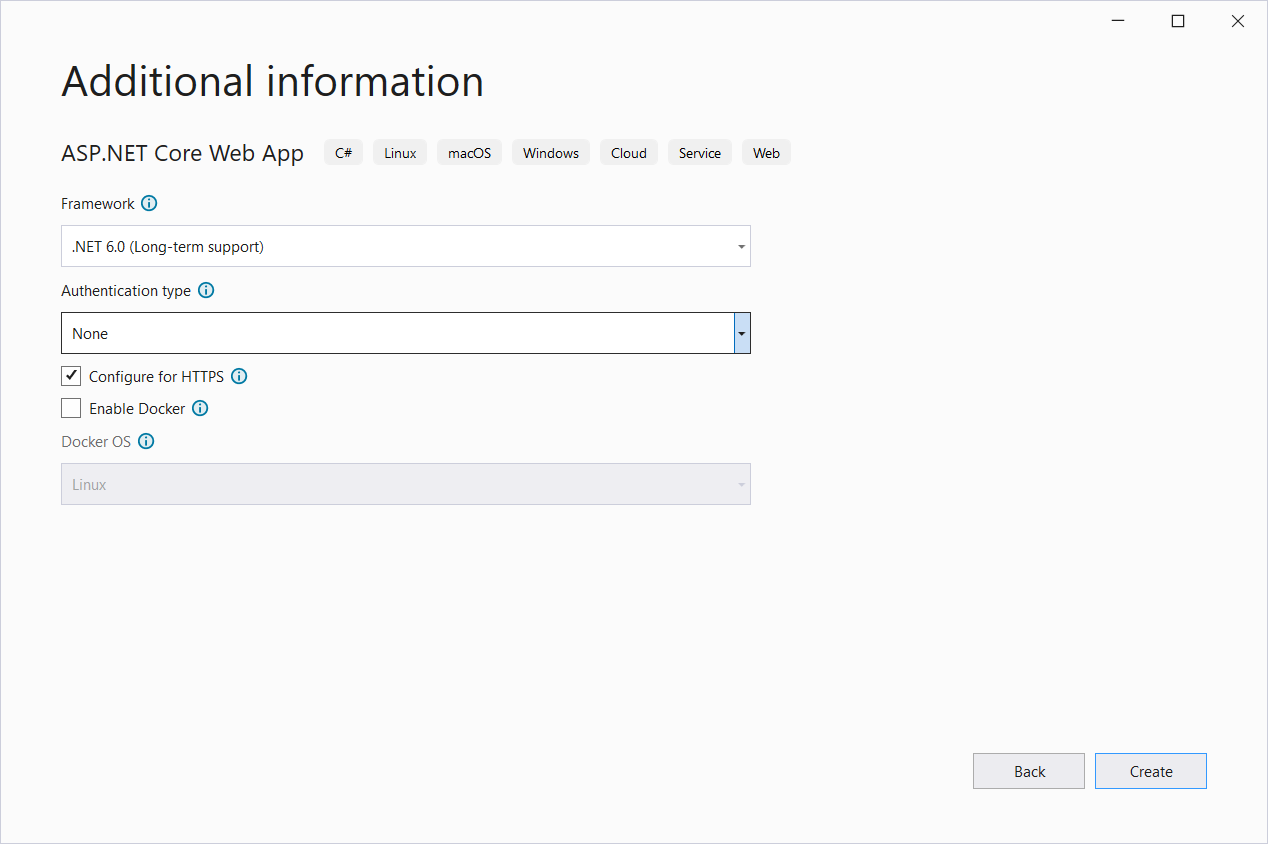The width and height of the screenshot is (1268, 844).
Task: Select the Cloud tag
Action: pyautogui.click(x=629, y=153)
